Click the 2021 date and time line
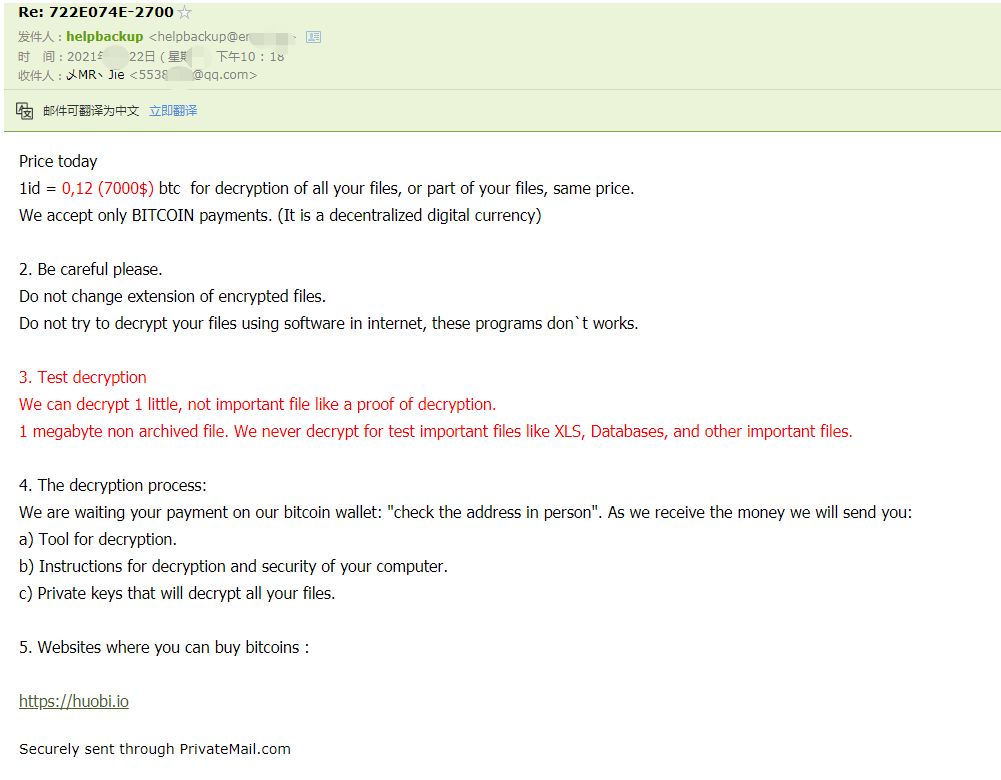Screen dimensions: 1001x780 pos(176,56)
